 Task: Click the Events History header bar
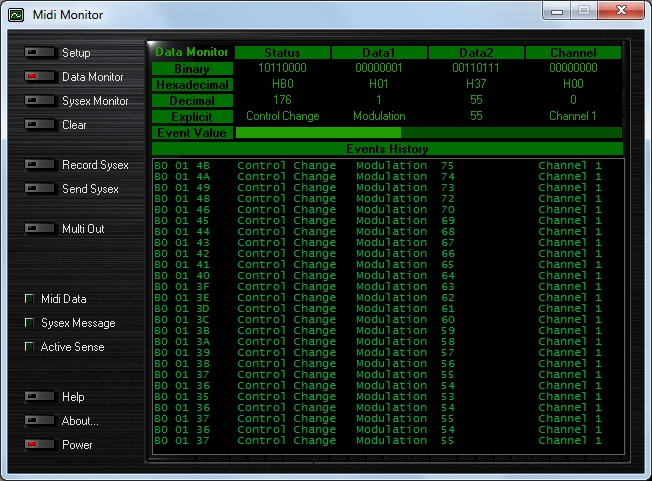coord(388,148)
